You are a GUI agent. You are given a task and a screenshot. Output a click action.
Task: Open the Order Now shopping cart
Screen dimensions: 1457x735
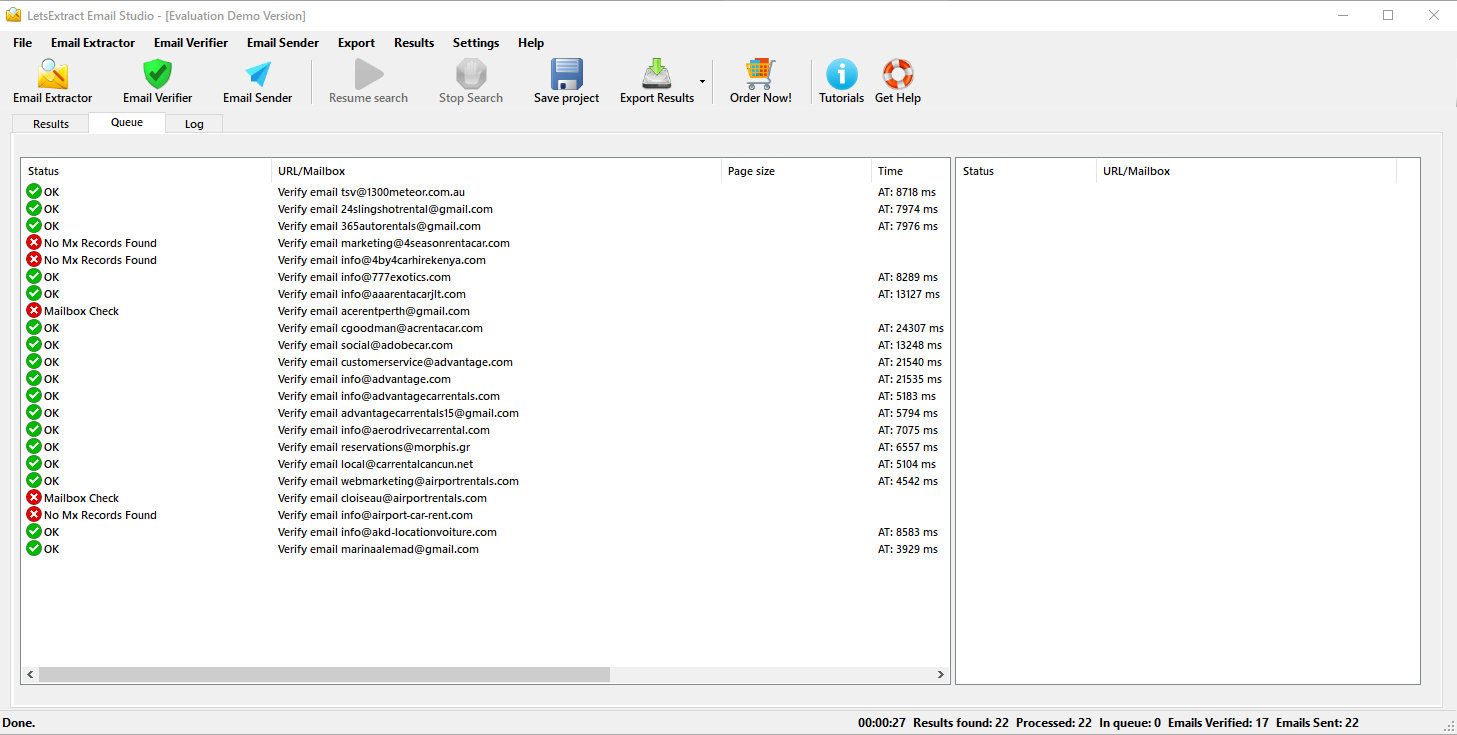point(760,76)
